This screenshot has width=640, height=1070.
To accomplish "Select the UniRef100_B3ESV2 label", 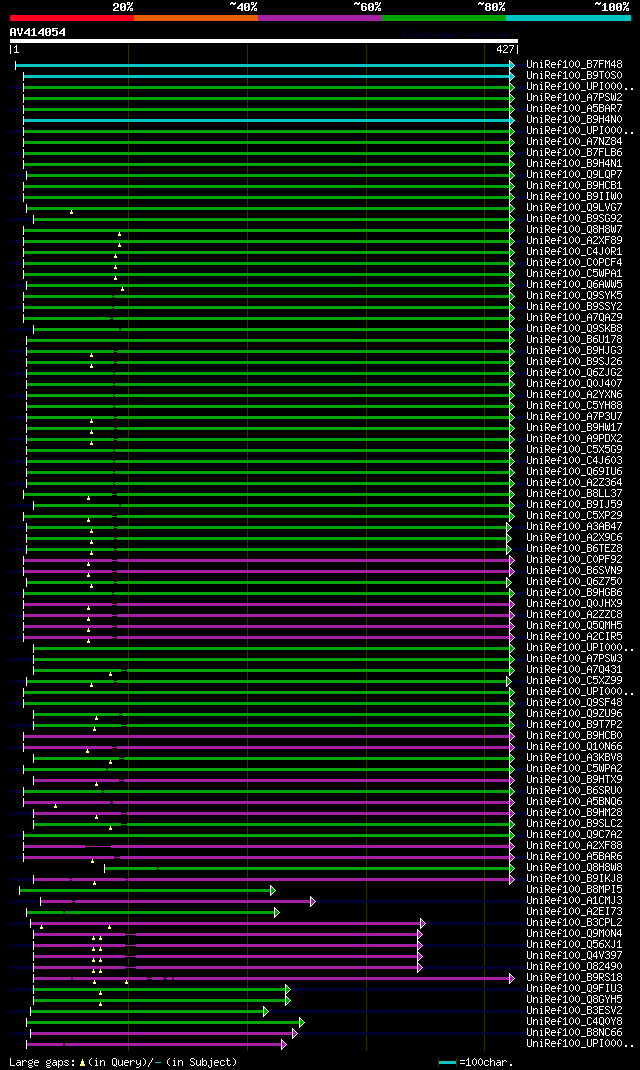I will pos(574,1011).
